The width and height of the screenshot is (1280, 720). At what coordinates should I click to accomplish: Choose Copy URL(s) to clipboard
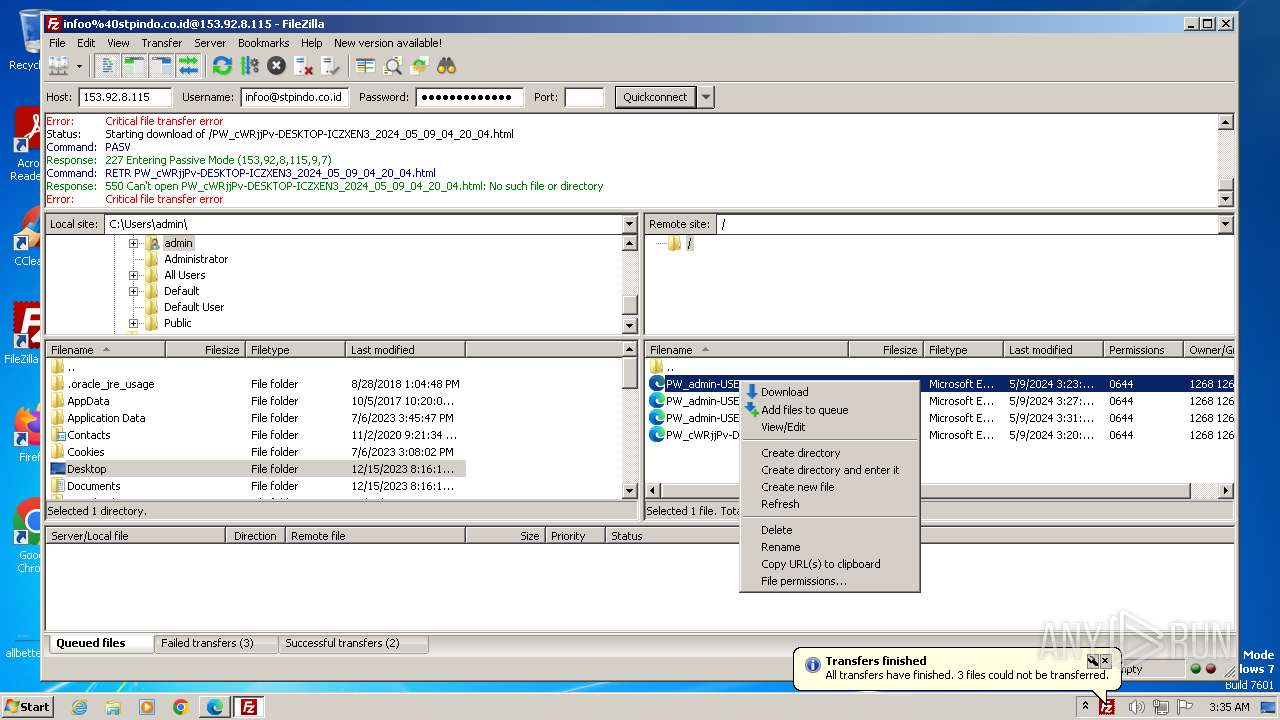[829, 564]
